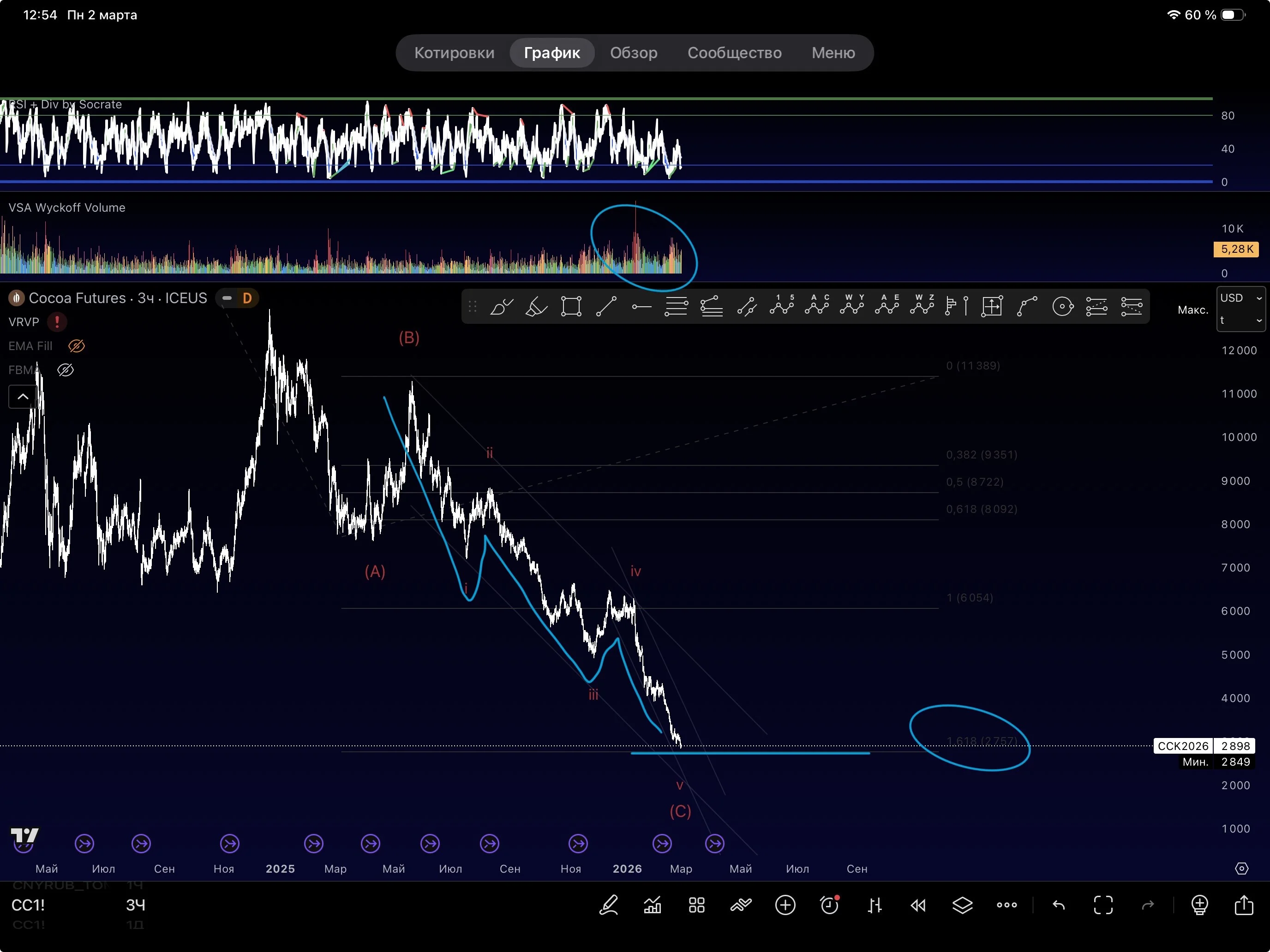Open the VRVP indicator error warning

(57, 322)
